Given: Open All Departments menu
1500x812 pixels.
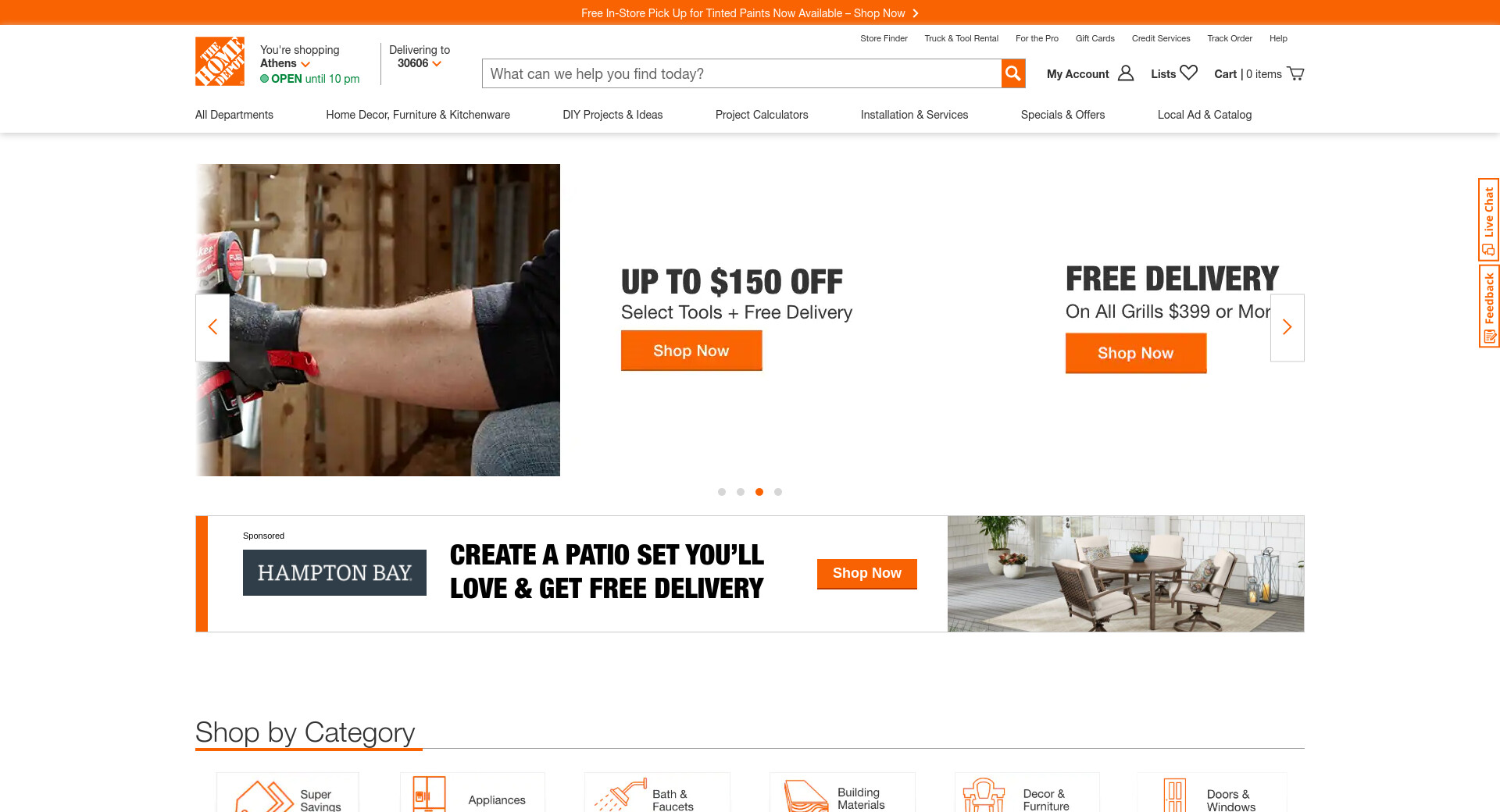Looking at the screenshot, I should tap(234, 115).
